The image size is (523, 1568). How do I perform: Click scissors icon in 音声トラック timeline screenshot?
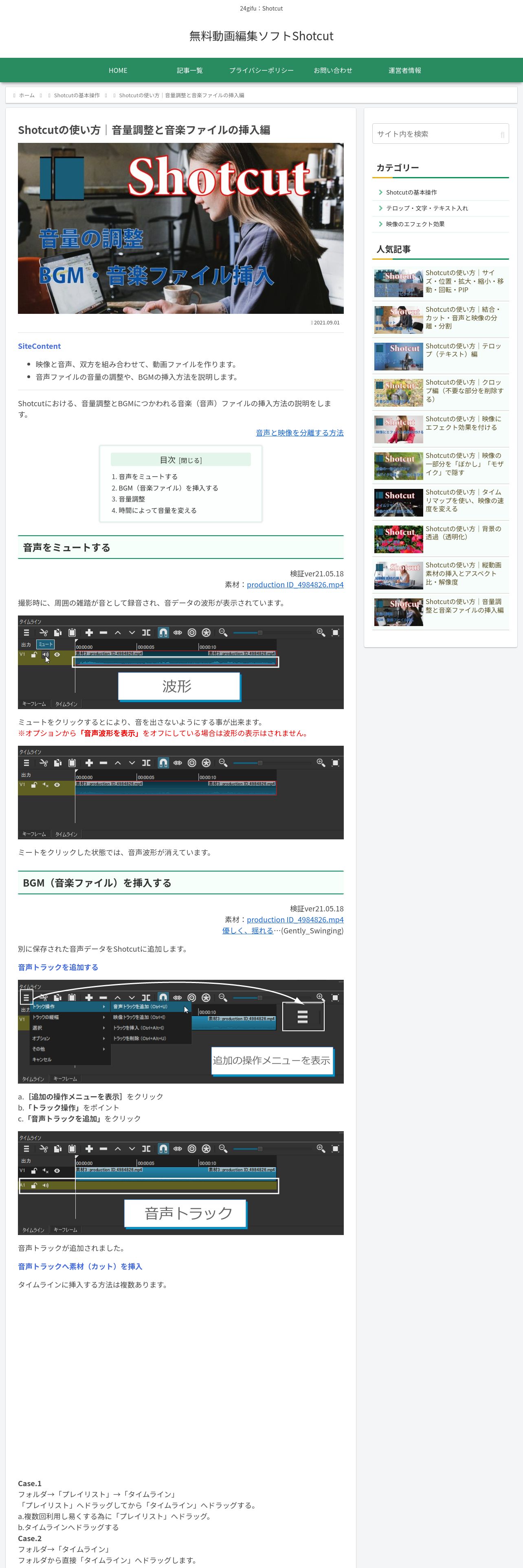click(43, 1149)
